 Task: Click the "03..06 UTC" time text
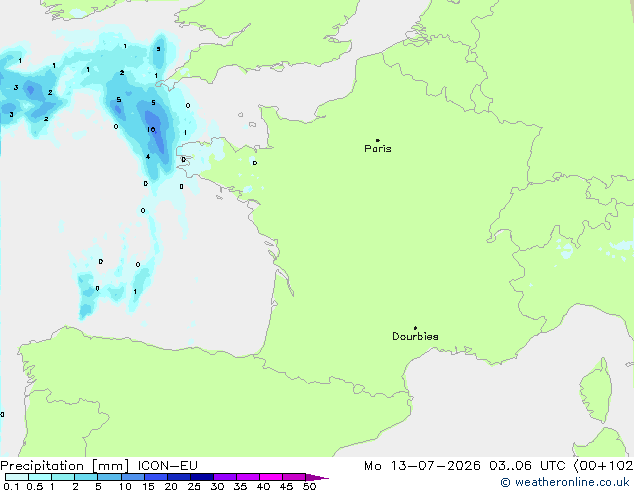click(527, 466)
